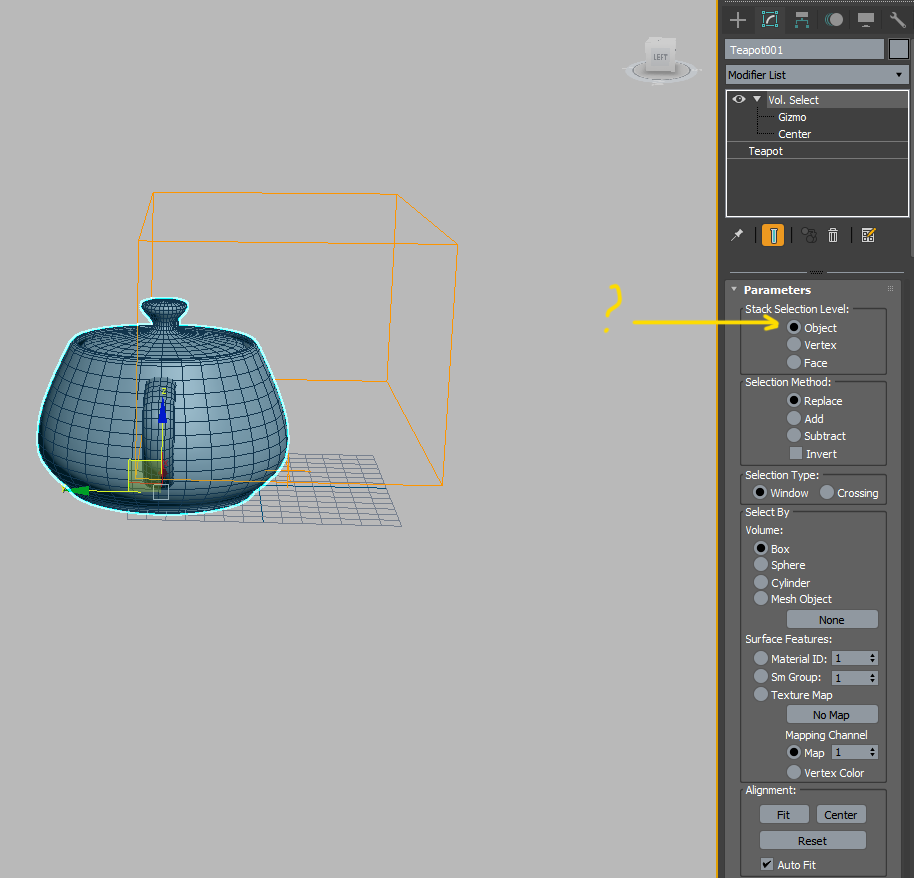Open the Utilities panel wrench icon
Image resolution: width=914 pixels, height=878 pixels.
(x=897, y=19)
